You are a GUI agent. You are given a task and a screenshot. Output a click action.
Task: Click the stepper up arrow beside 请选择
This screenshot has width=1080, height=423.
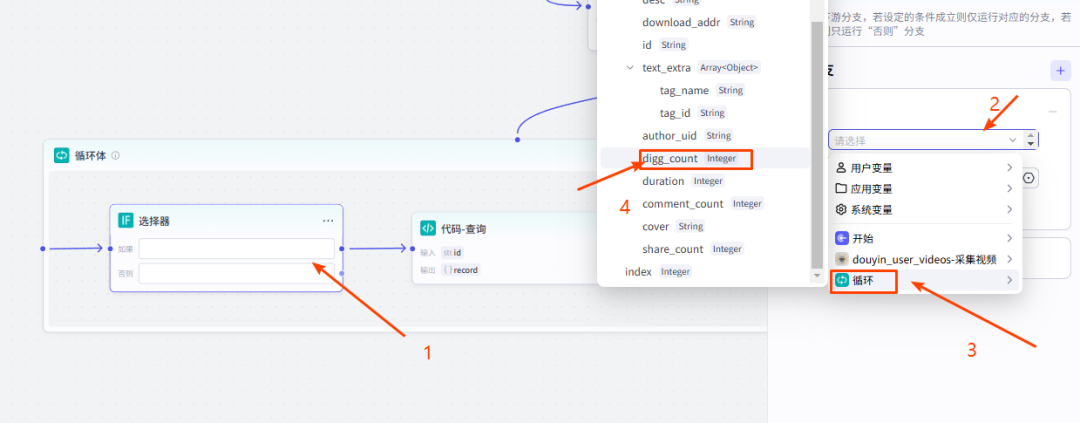coord(1030,136)
